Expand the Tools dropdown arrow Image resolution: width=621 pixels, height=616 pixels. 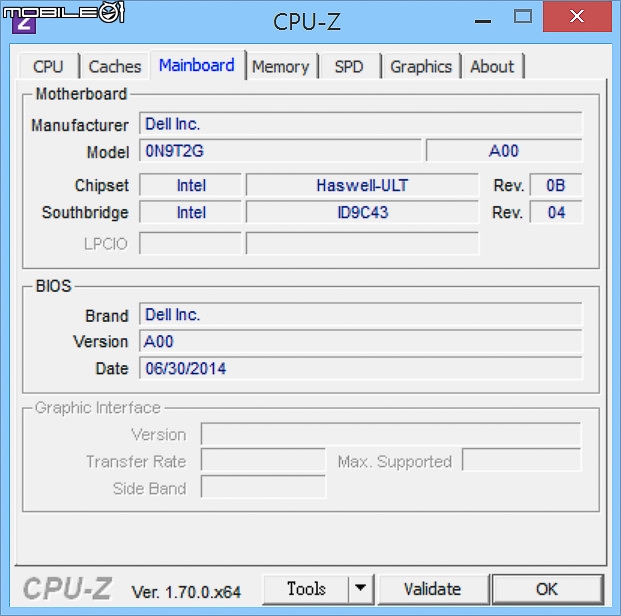click(361, 589)
